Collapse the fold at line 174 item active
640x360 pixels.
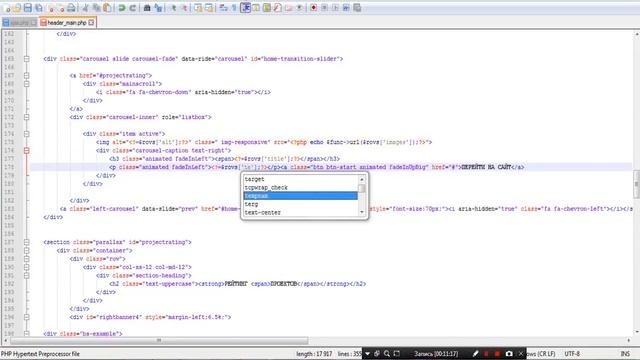tap(27, 134)
